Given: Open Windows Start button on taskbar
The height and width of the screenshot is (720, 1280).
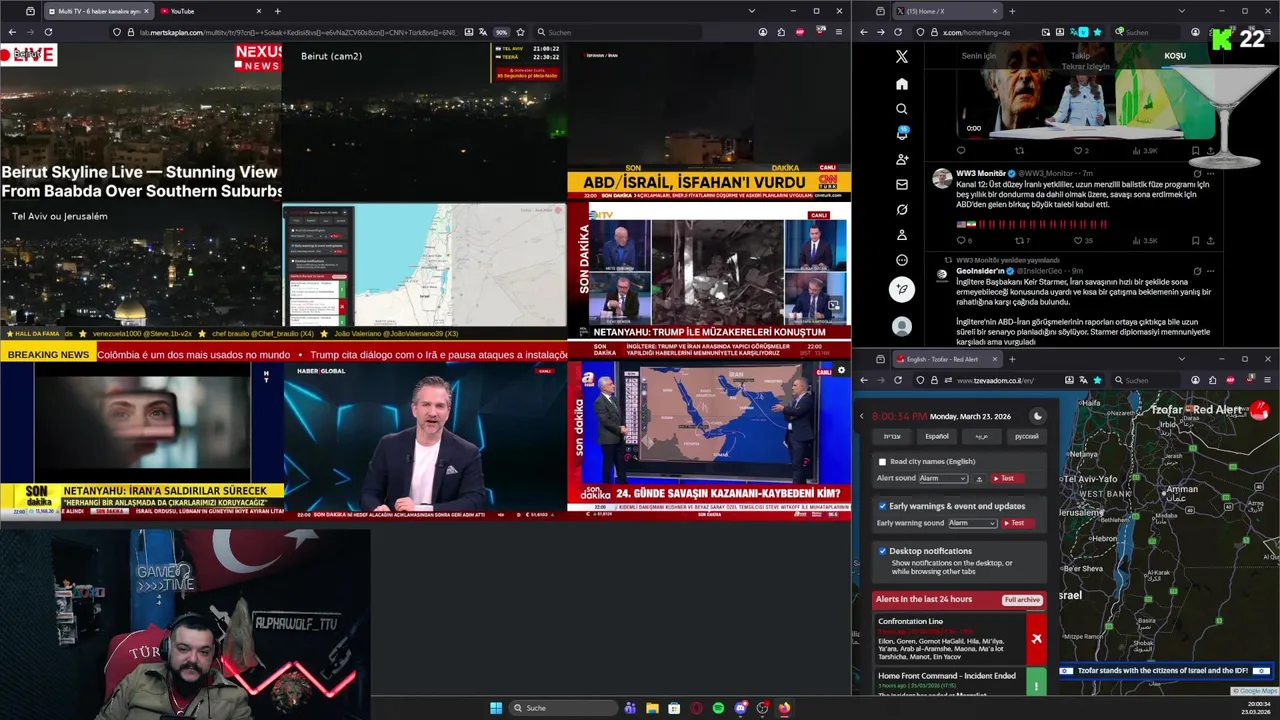Looking at the screenshot, I should tap(496, 708).
